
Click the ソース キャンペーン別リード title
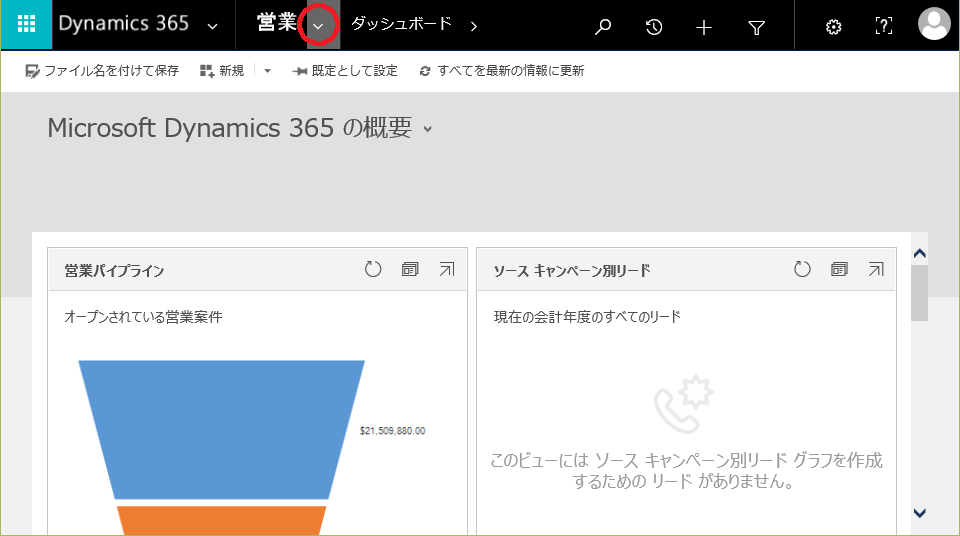coord(572,271)
